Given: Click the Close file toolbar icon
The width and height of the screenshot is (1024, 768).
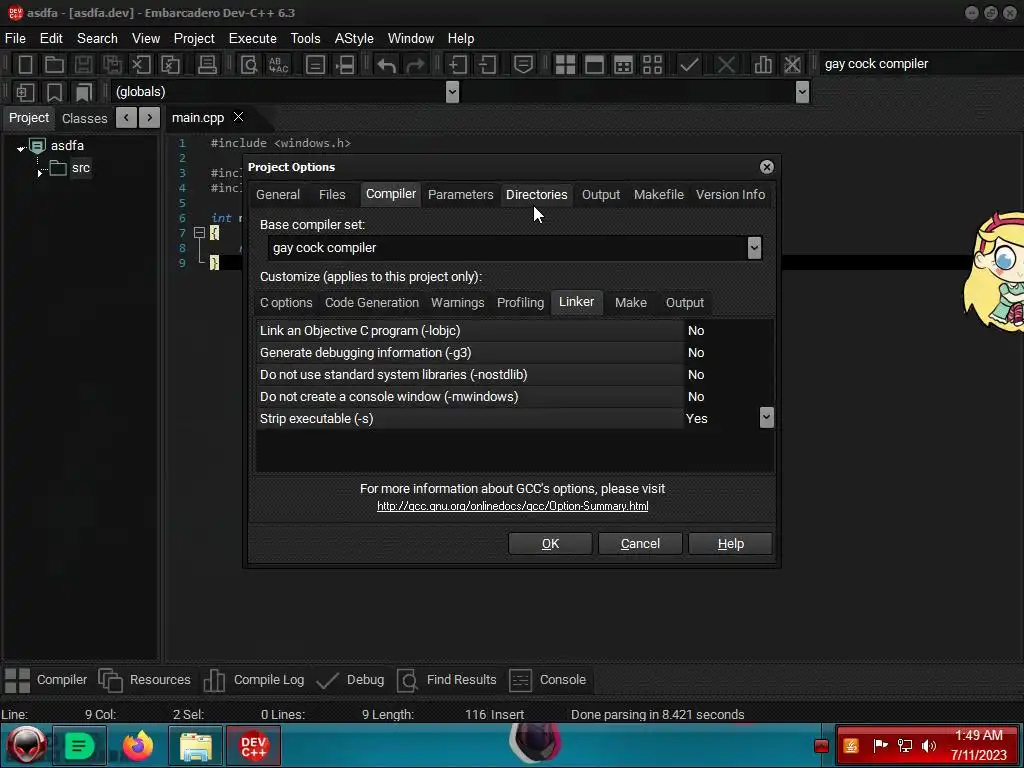Looking at the screenshot, I should [141, 65].
